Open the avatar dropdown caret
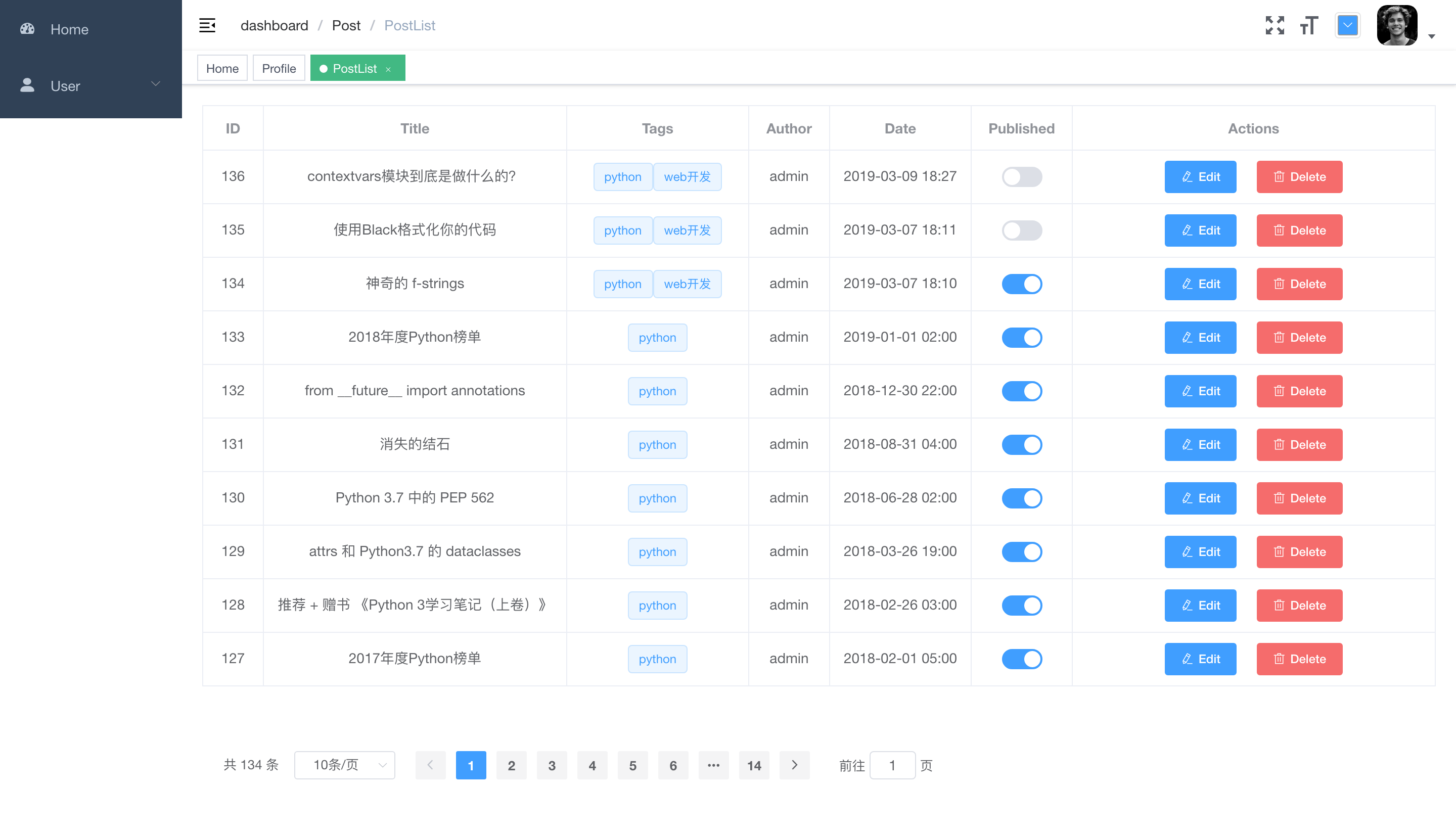The height and width of the screenshot is (834, 1456). click(1431, 37)
